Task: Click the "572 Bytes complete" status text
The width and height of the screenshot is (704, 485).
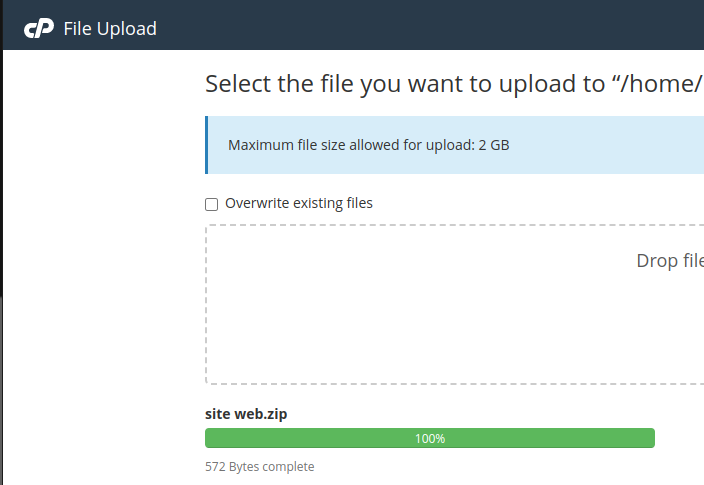Action: (259, 466)
